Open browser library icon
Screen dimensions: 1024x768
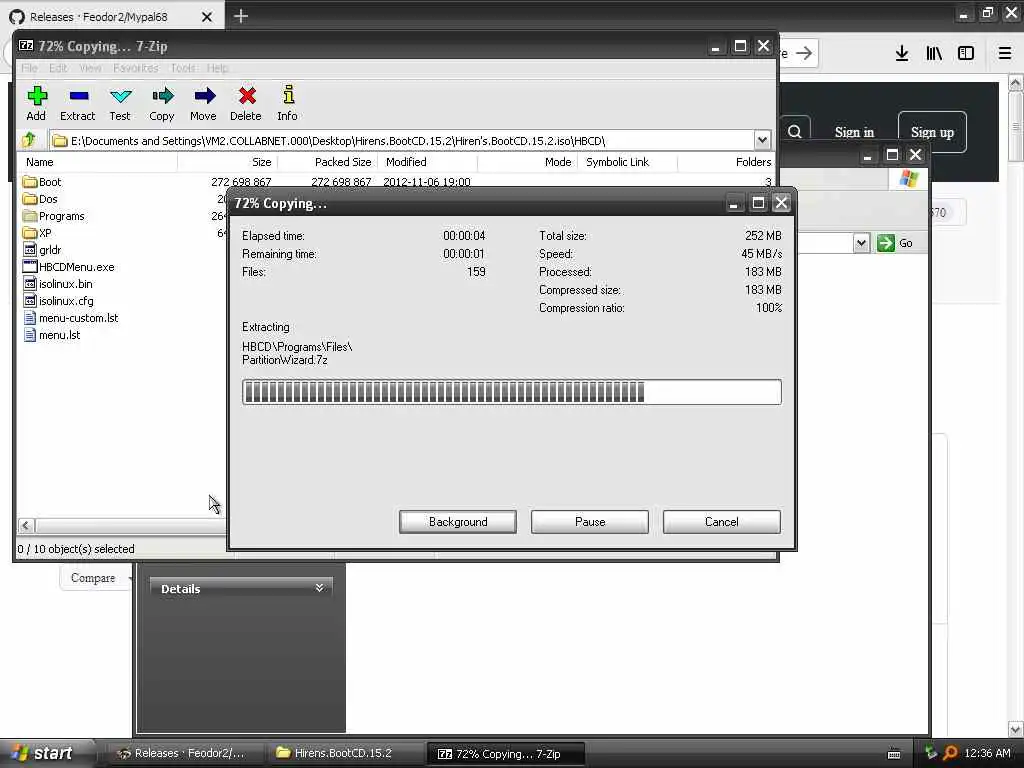pos(934,54)
